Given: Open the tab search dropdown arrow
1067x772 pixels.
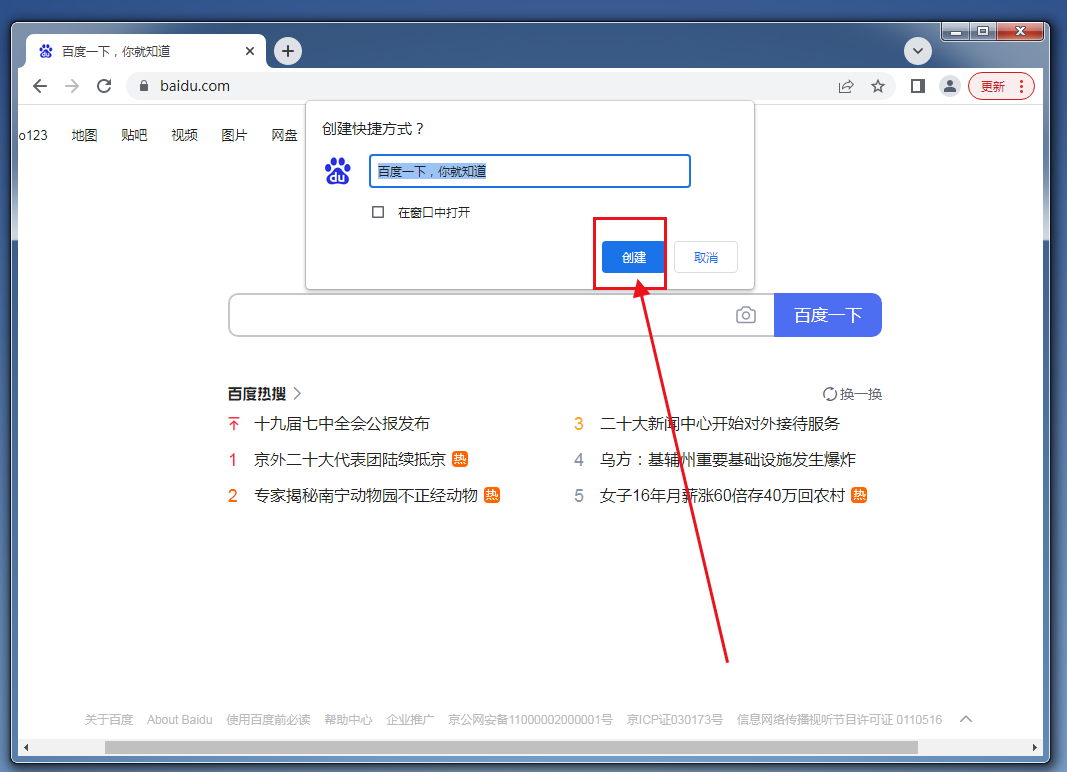Looking at the screenshot, I should pyautogui.click(x=917, y=51).
